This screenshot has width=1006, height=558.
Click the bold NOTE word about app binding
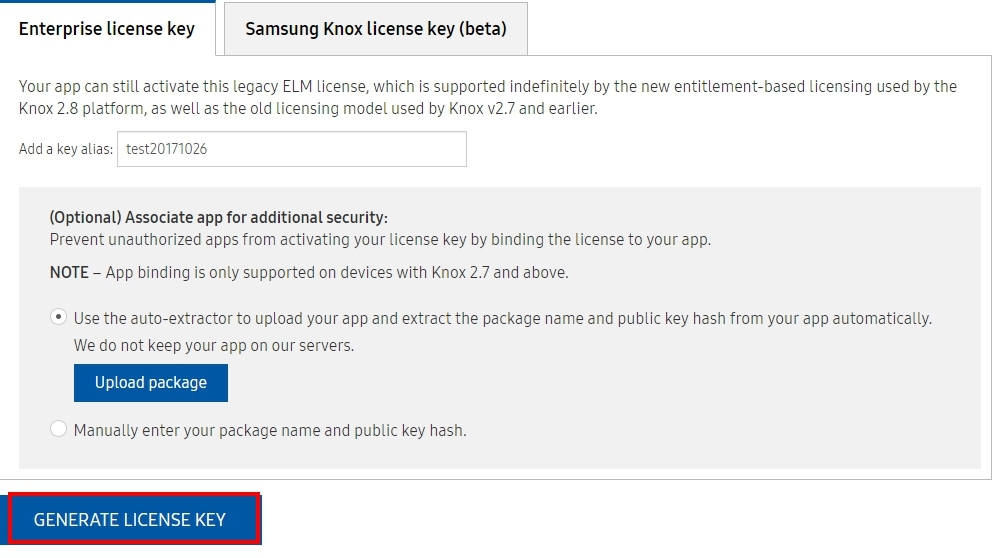click(x=69, y=273)
